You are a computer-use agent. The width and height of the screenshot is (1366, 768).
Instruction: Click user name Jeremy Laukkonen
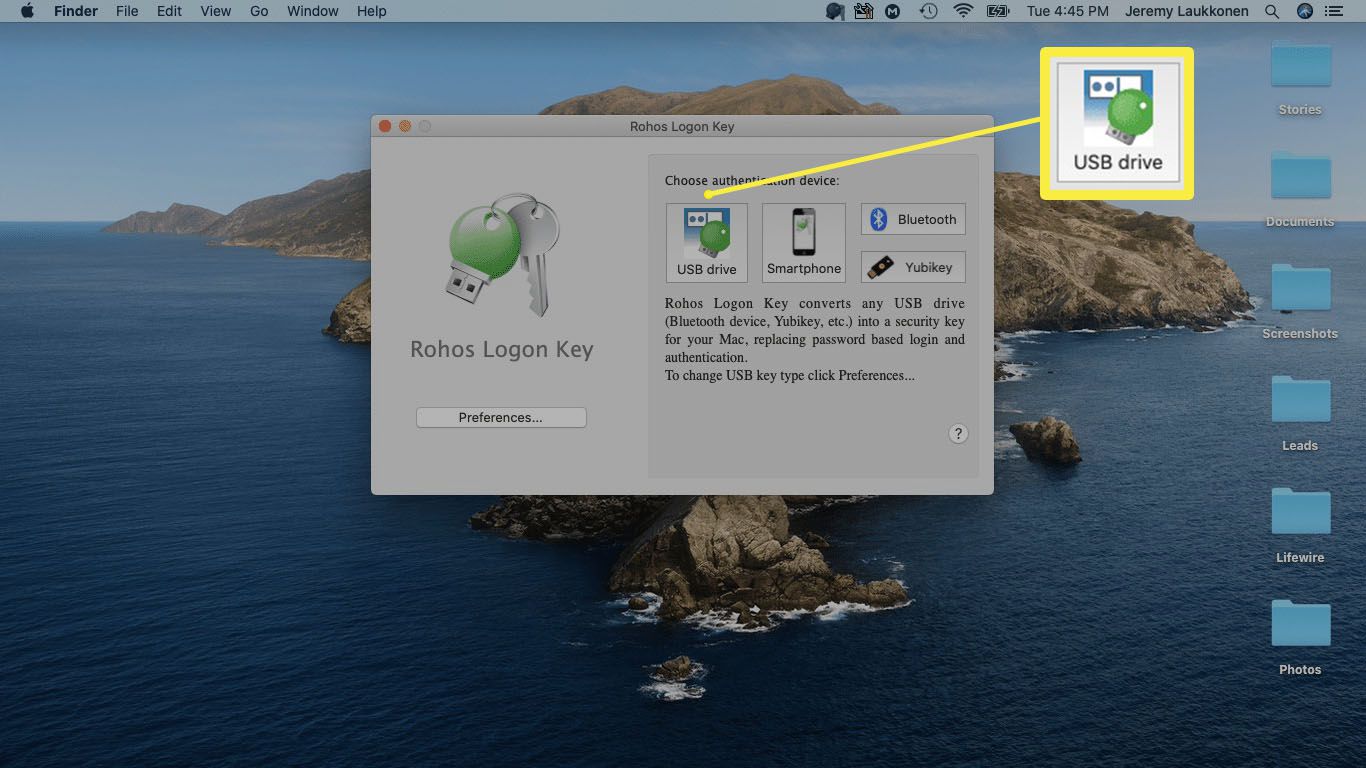tap(1188, 11)
